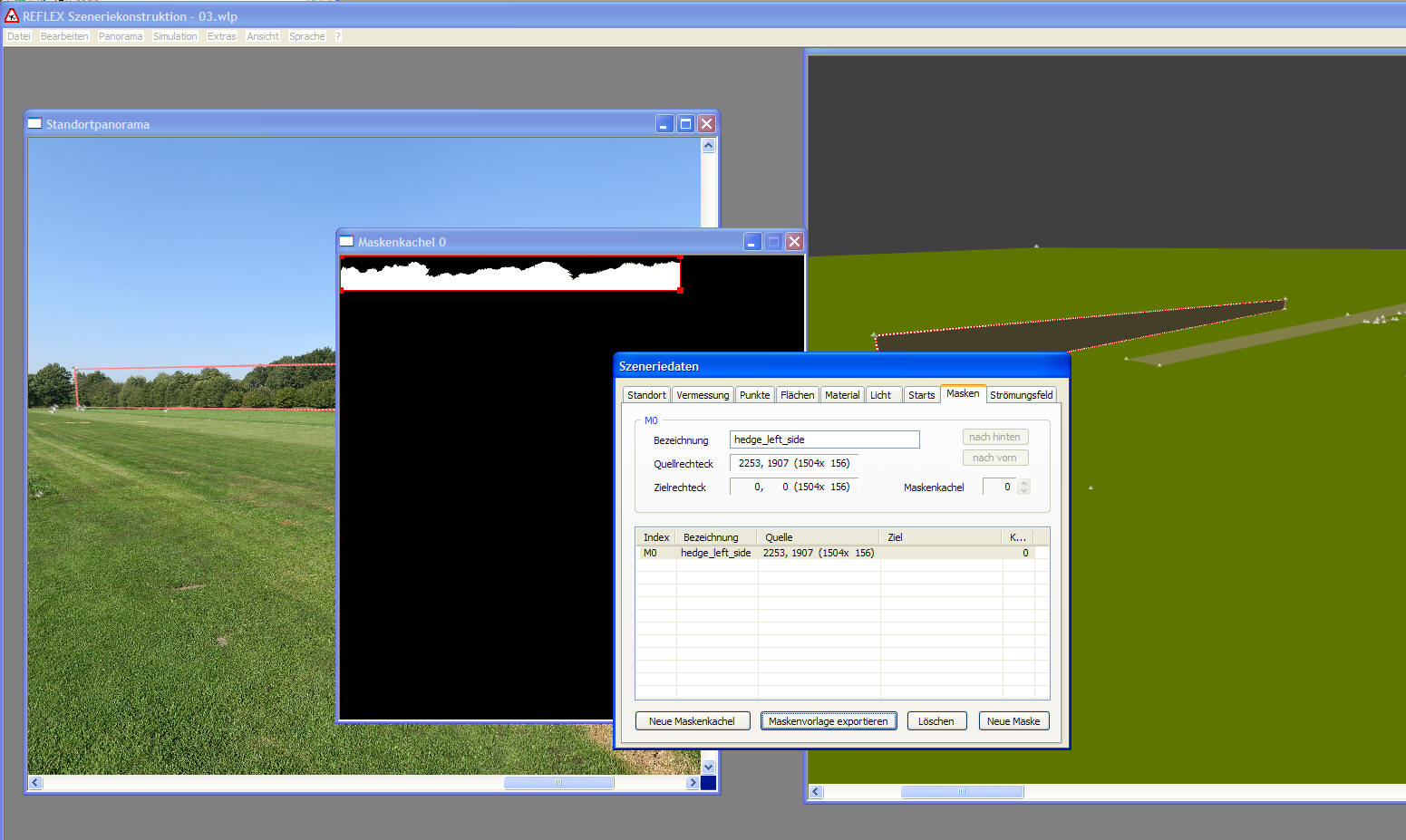Switch to the Standort tab
This screenshot has width=1406, height=840.
coord(646,395)
